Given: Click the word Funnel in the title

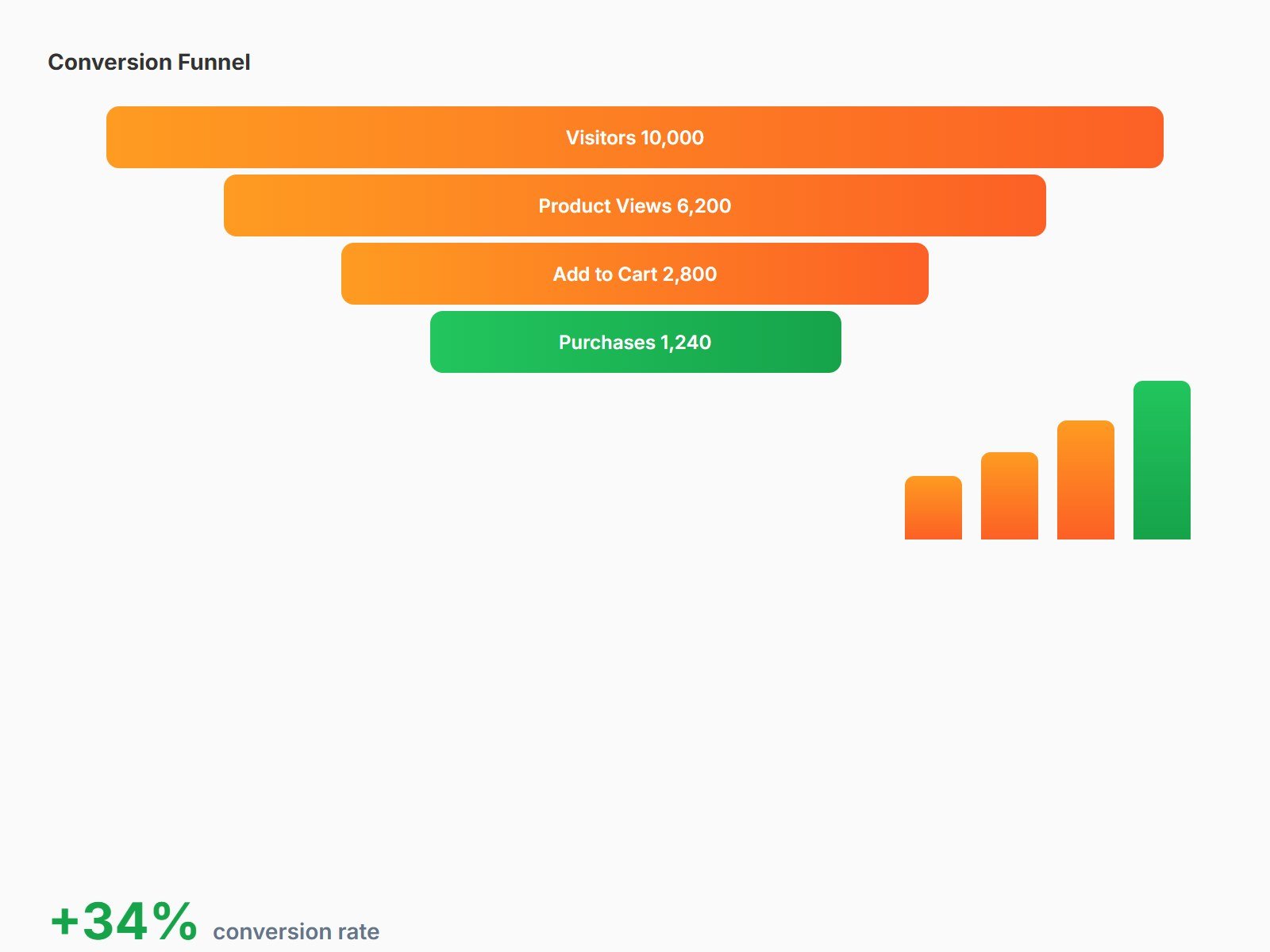Looking at the screenshot, I should point(214,62).
